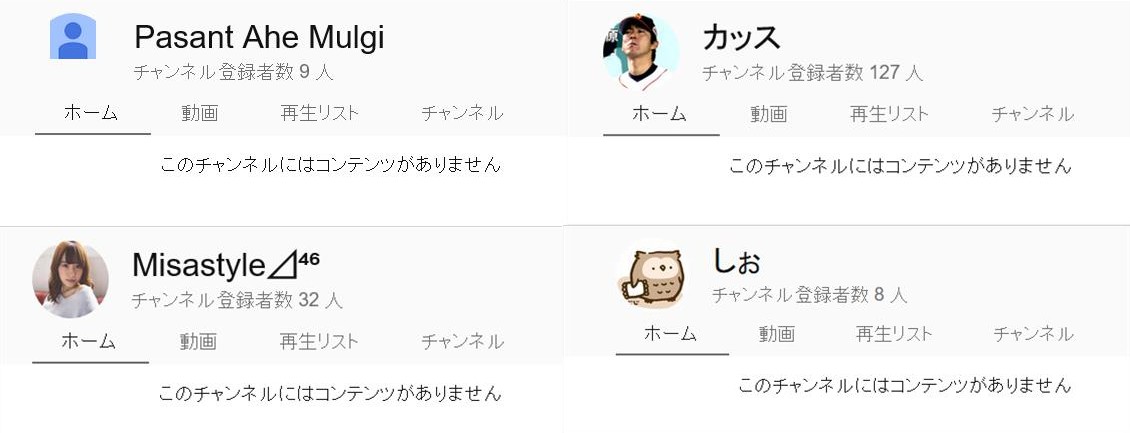
Task: Open チャンネル tab on Misastyle channel
Action: click(462, 342)
